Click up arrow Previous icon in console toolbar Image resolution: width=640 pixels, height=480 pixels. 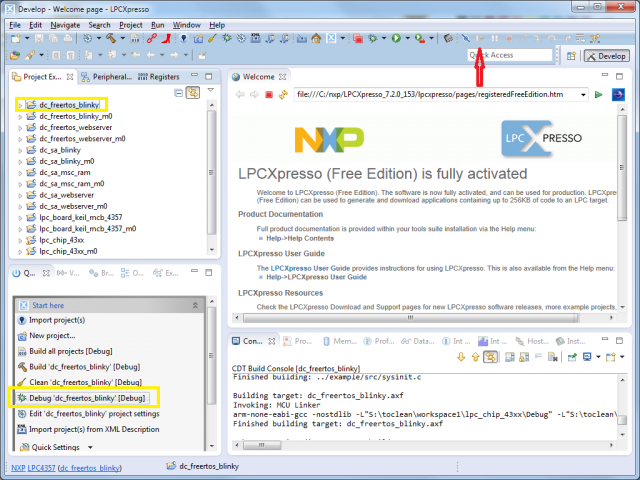pos(476,357)
